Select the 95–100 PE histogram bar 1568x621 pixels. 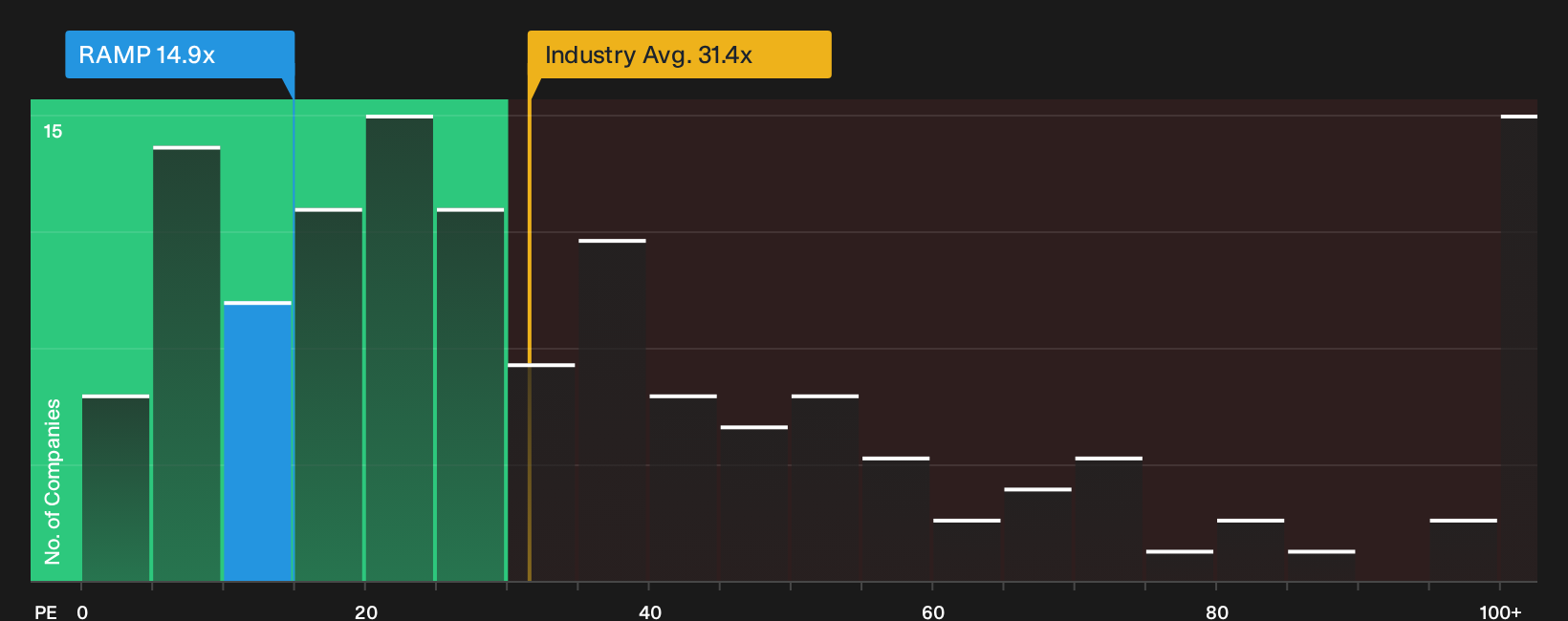tap(1464, 550)
